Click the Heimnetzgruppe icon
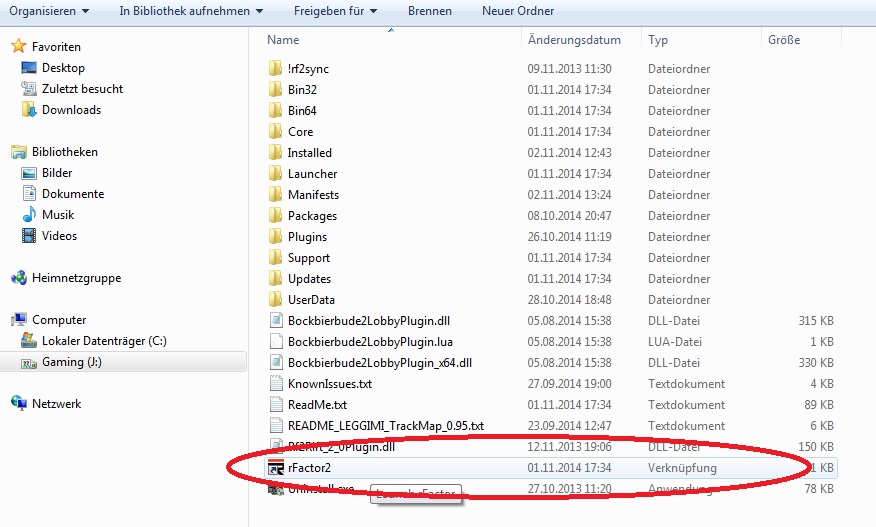The height and width of the screenshot is (527, 876). tap(18, 278)
